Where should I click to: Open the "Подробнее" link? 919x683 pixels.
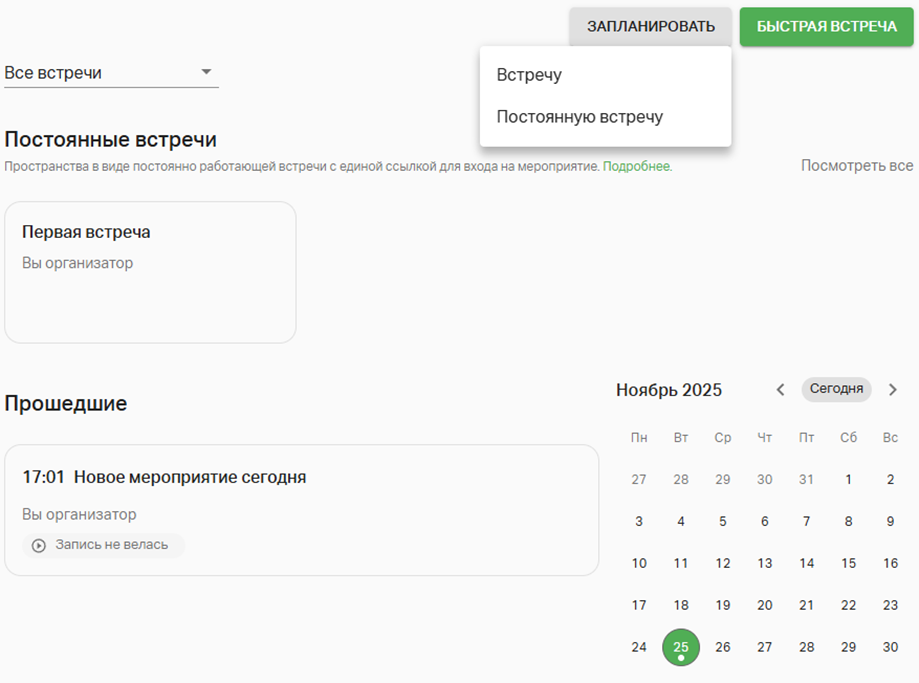[636, 167]
